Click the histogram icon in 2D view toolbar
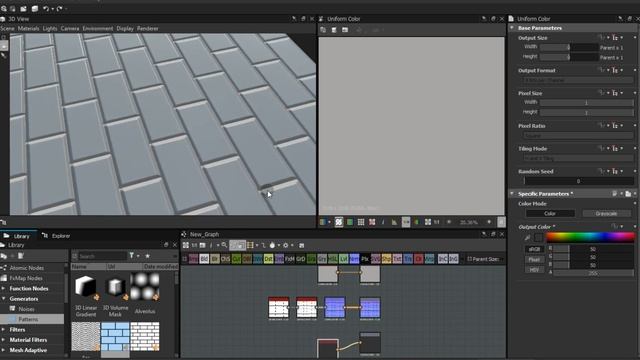 click(x=394, y=222)
